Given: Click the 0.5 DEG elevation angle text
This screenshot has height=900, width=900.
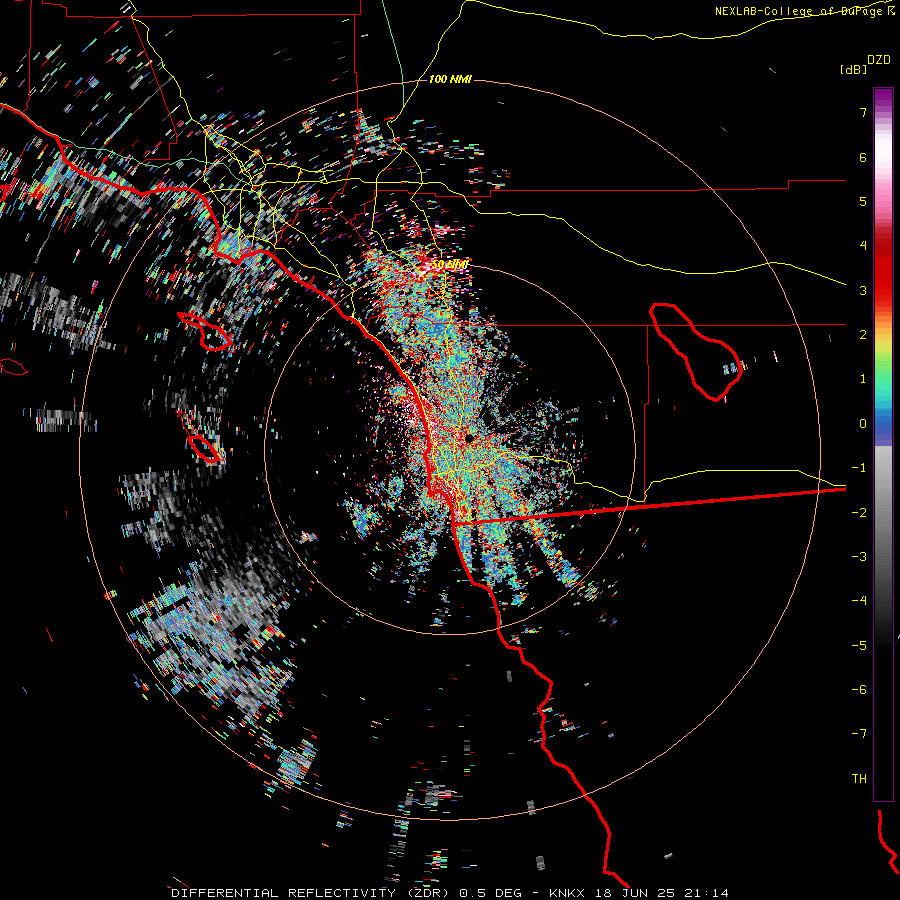Looking at the screenshot, I should 491,893.
